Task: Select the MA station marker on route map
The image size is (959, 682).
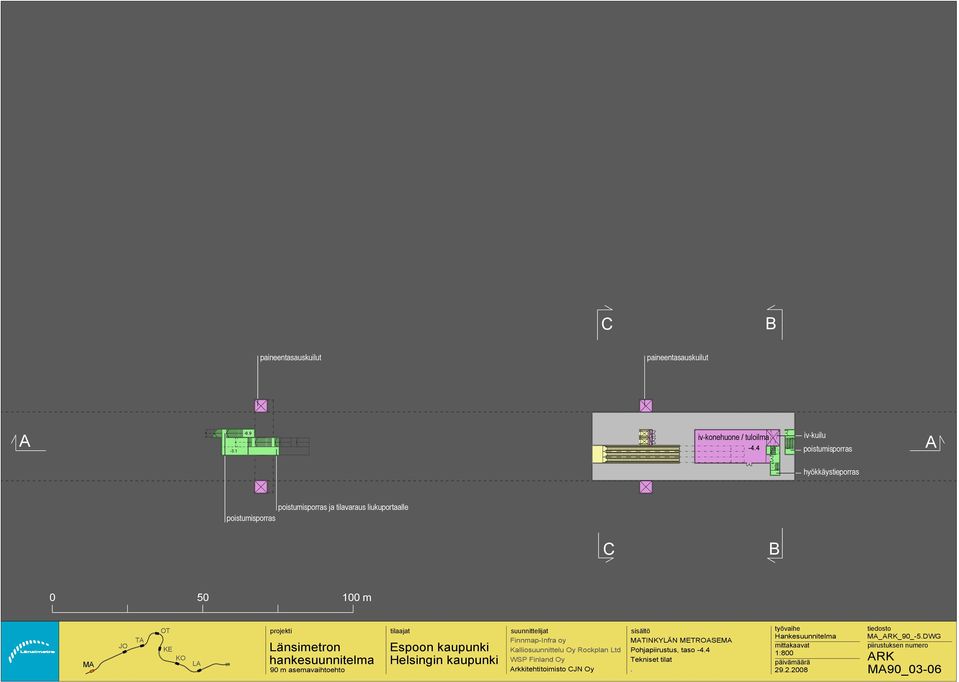Action: pos(91,671)
